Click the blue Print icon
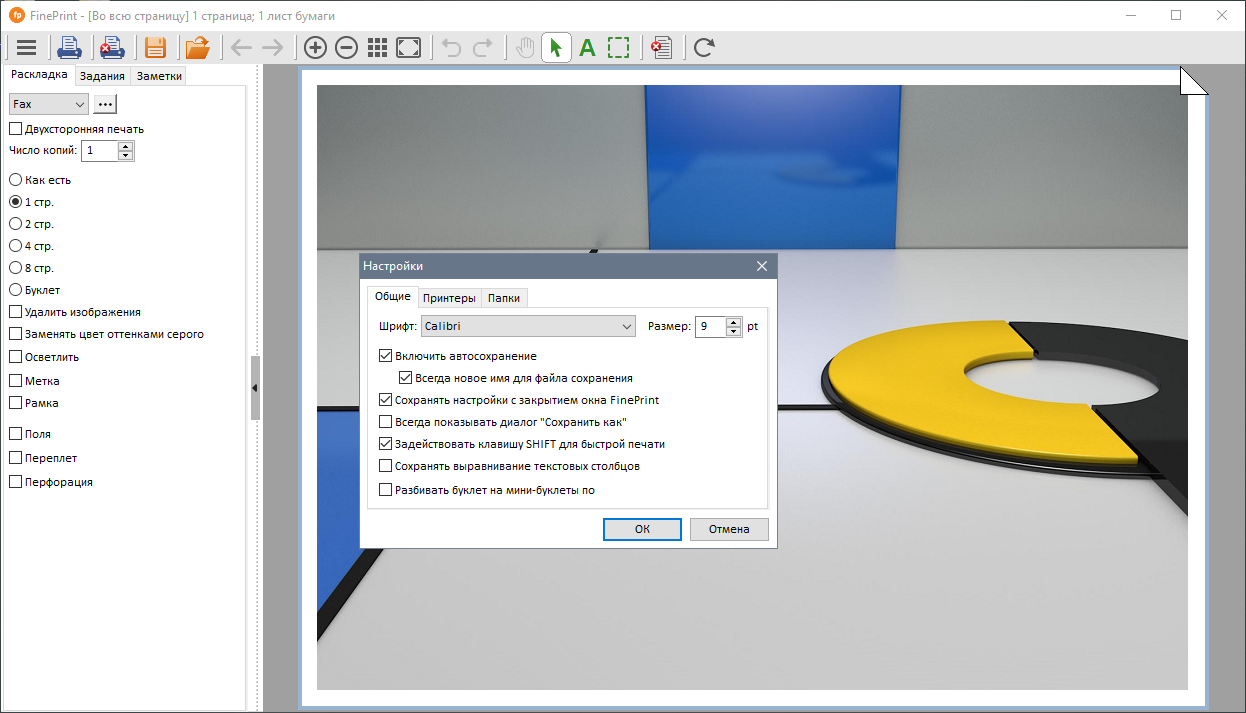Viewport: 1246px width, 713px height. pos(69,47)
